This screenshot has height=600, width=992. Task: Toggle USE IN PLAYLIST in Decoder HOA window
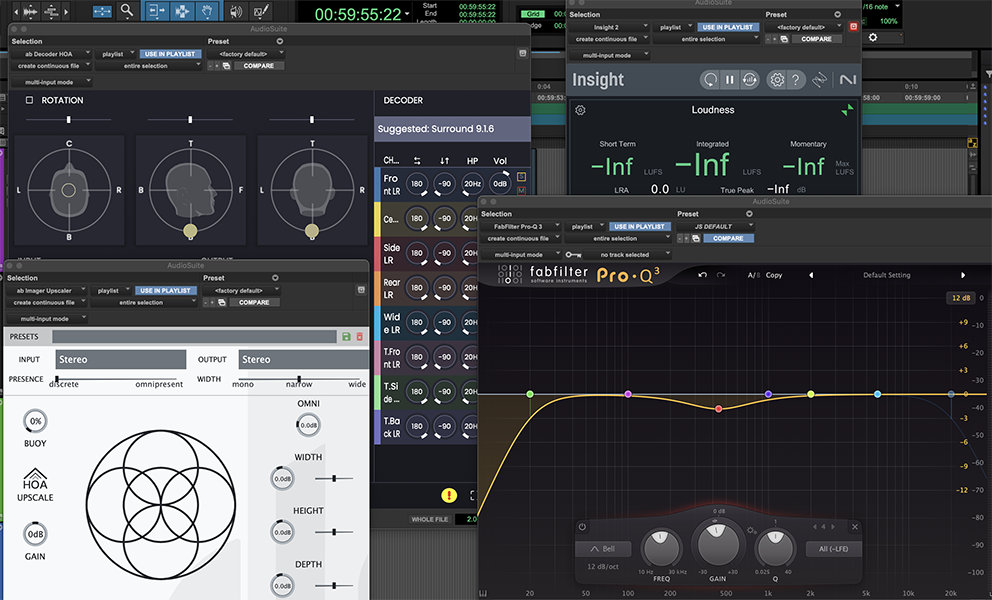click(x=170, y=54)
